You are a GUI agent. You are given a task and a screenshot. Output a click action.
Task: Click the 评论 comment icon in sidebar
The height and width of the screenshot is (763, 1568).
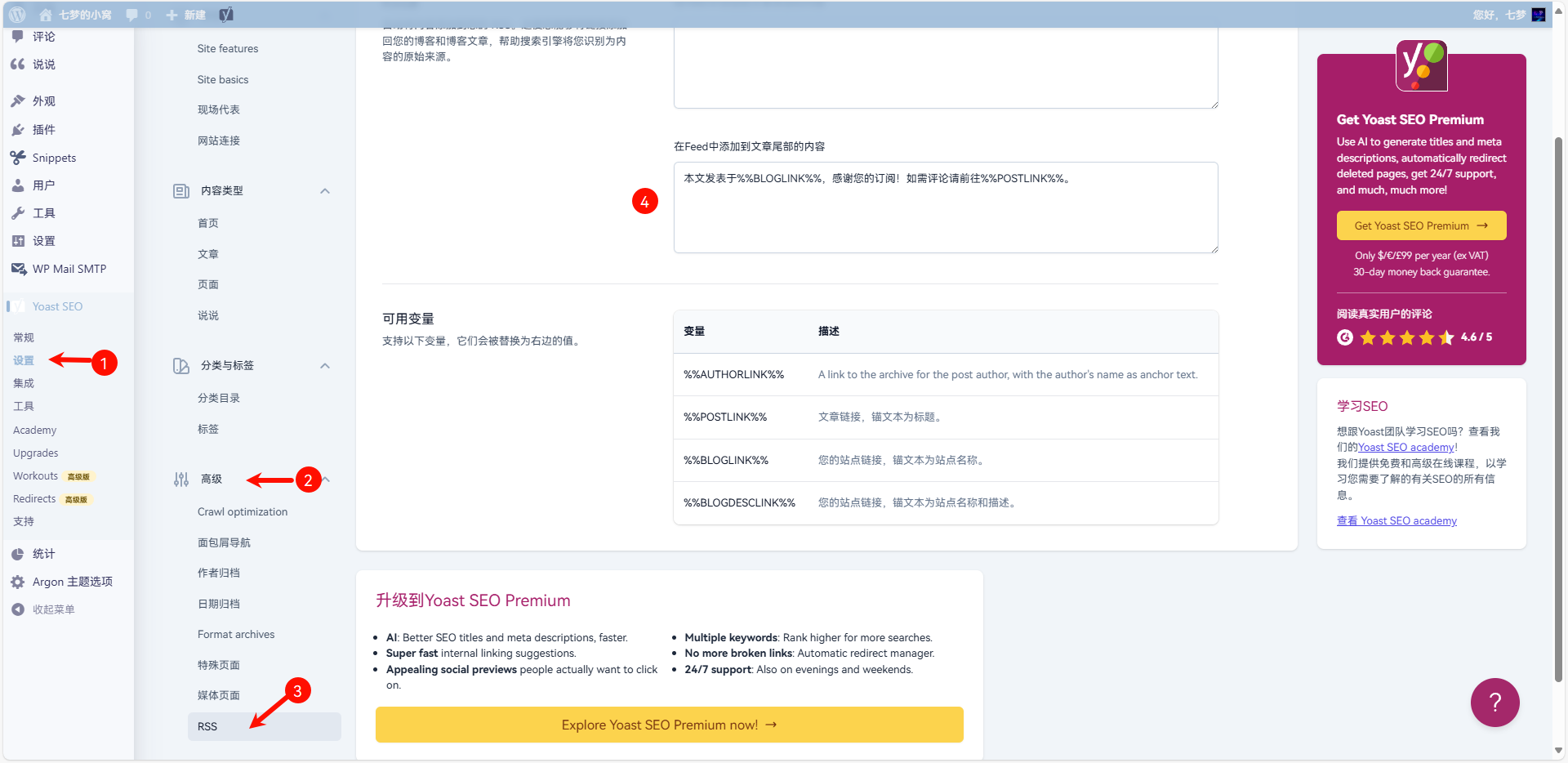coord(18,37)
